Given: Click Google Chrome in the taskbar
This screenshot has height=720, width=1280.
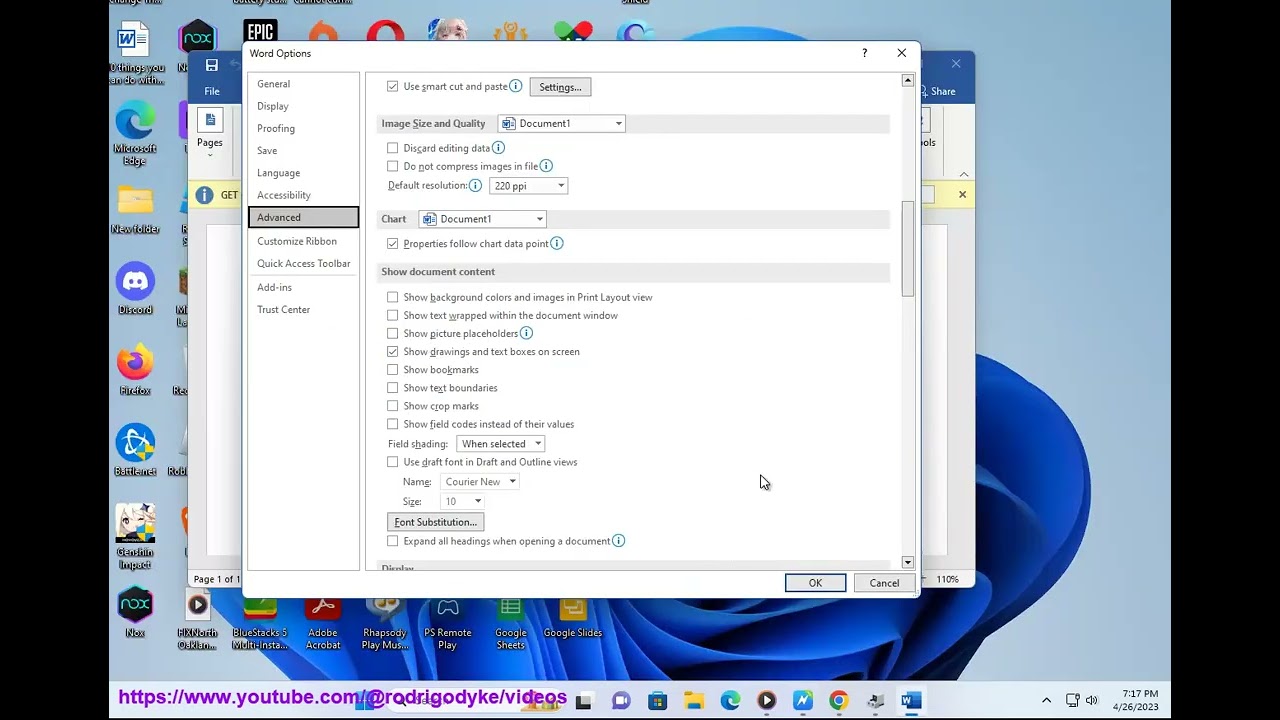Looking at the screenshot, I should pyautogui.click(x=839, y=701).
